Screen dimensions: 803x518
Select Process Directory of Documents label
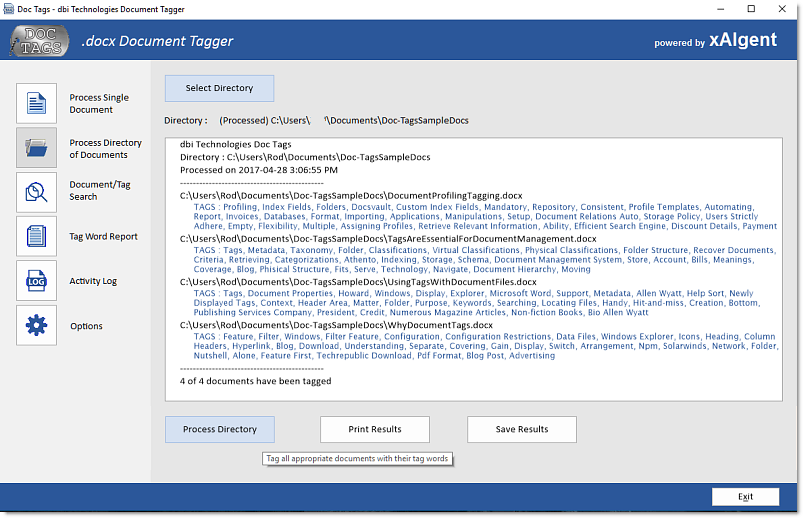tap(105, 149)
